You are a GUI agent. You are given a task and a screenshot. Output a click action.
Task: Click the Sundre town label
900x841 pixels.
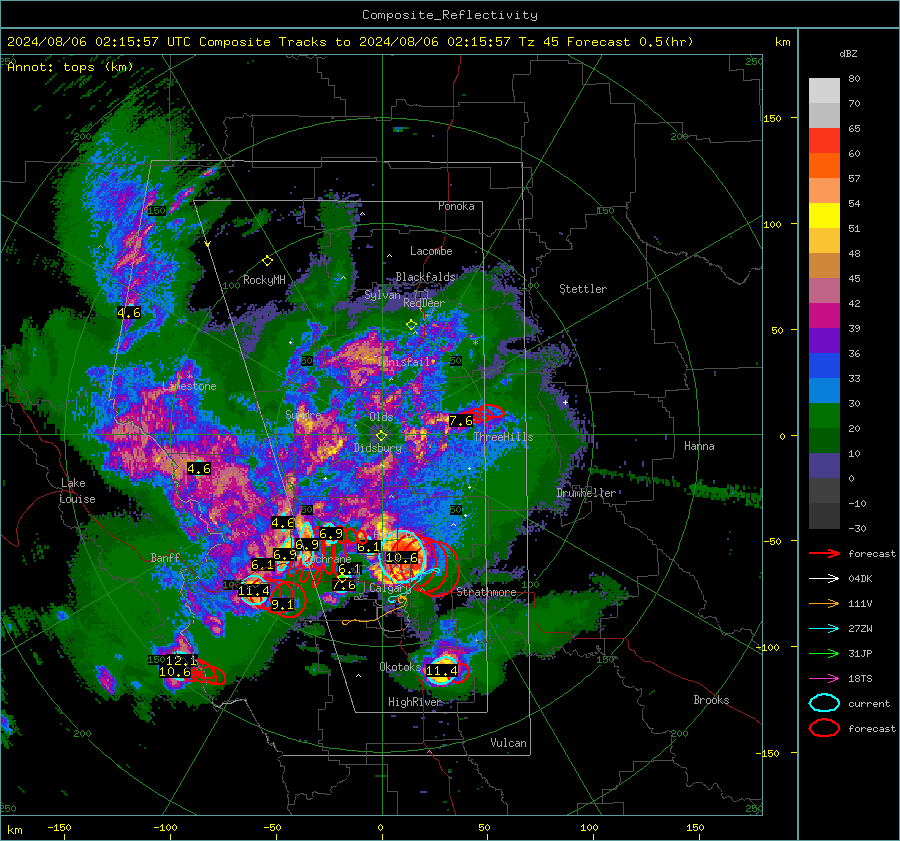[x=303, y=414]
